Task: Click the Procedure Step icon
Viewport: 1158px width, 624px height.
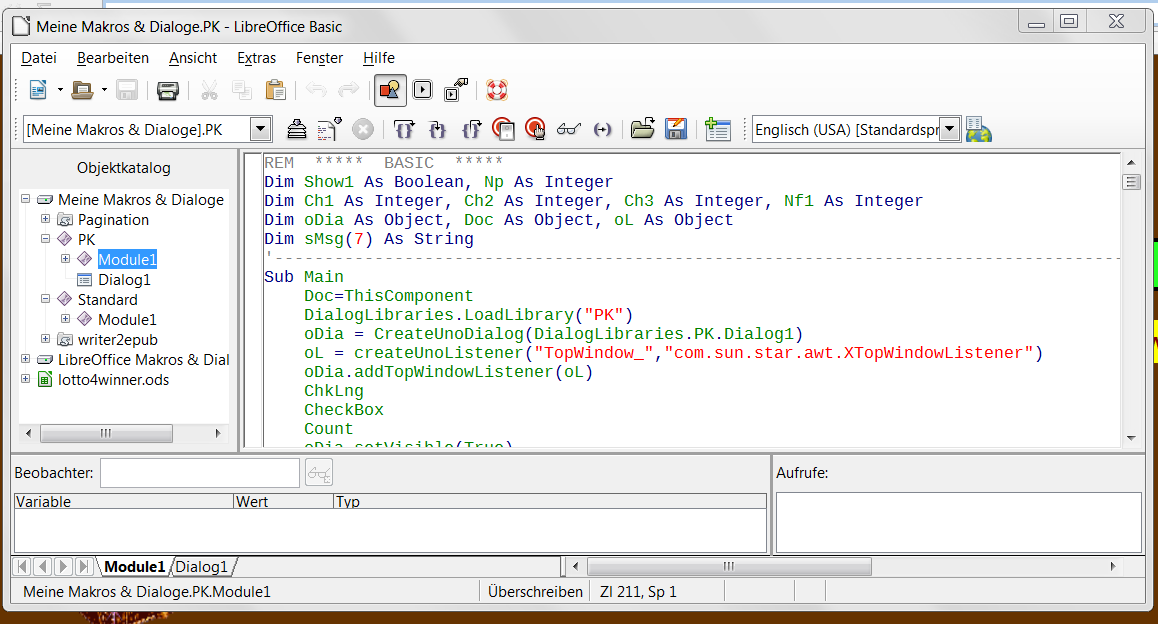Action: 437,129
